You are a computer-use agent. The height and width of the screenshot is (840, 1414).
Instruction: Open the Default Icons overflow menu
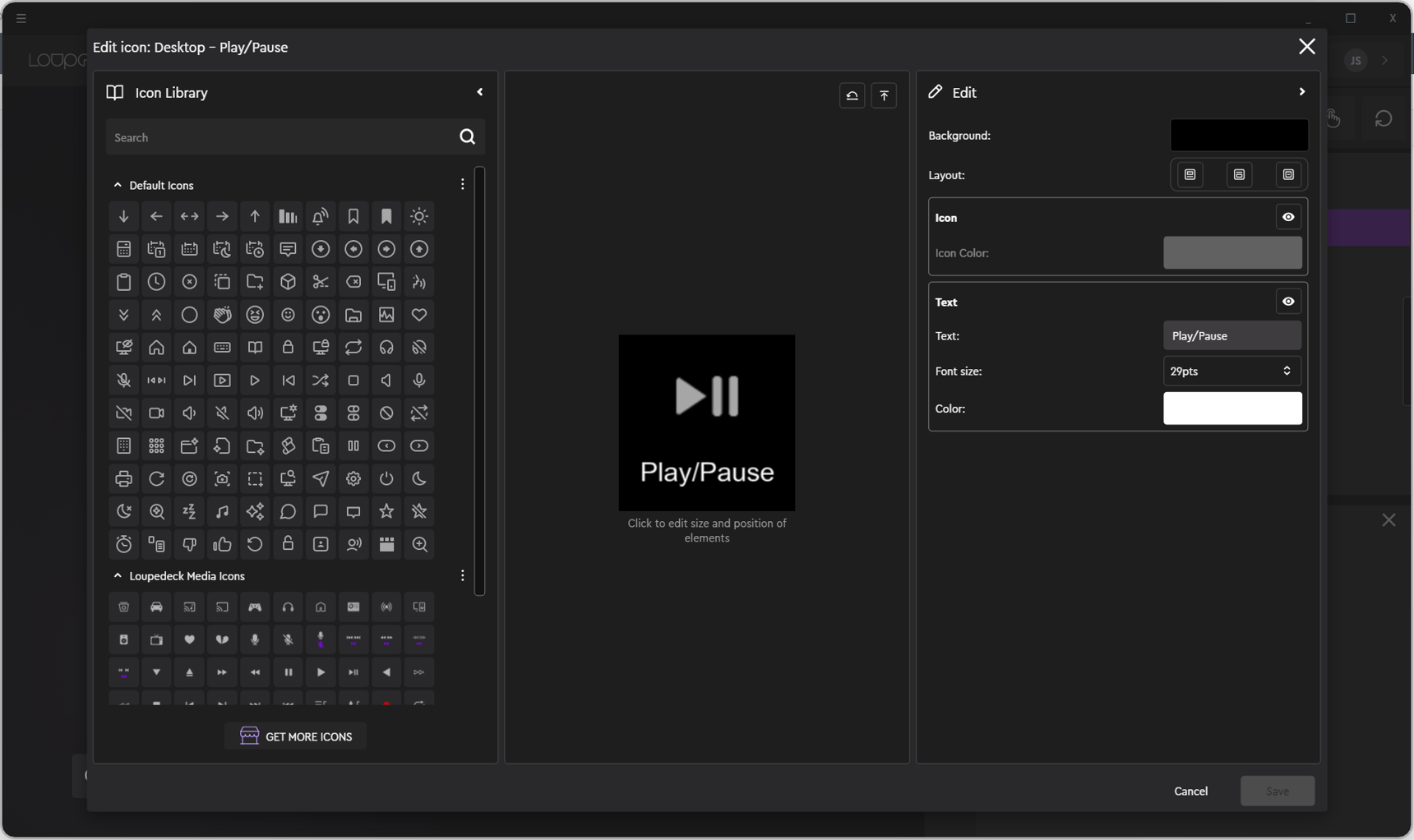click(463, 184)
